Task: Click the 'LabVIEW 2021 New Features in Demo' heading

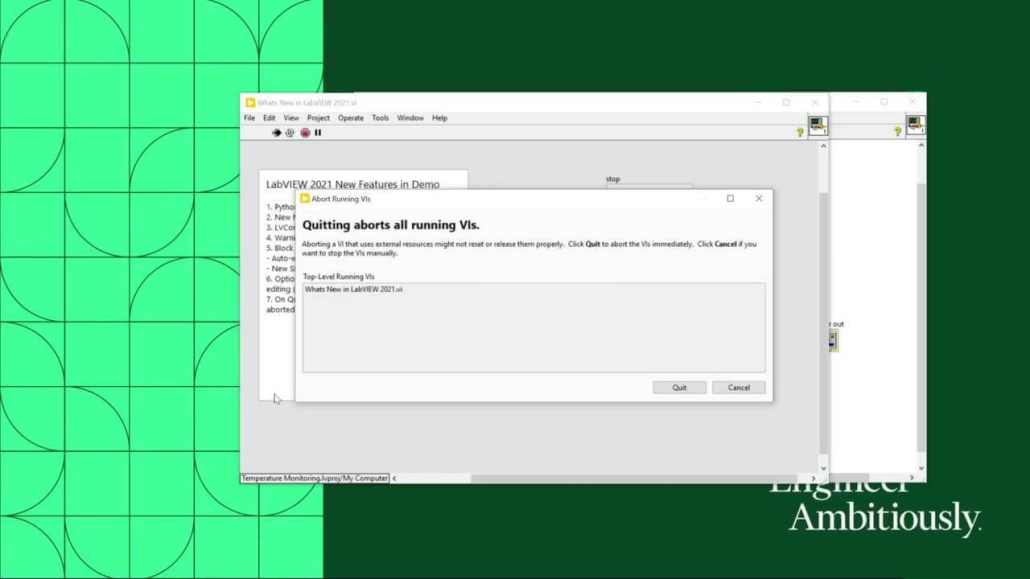Action: 353,185
